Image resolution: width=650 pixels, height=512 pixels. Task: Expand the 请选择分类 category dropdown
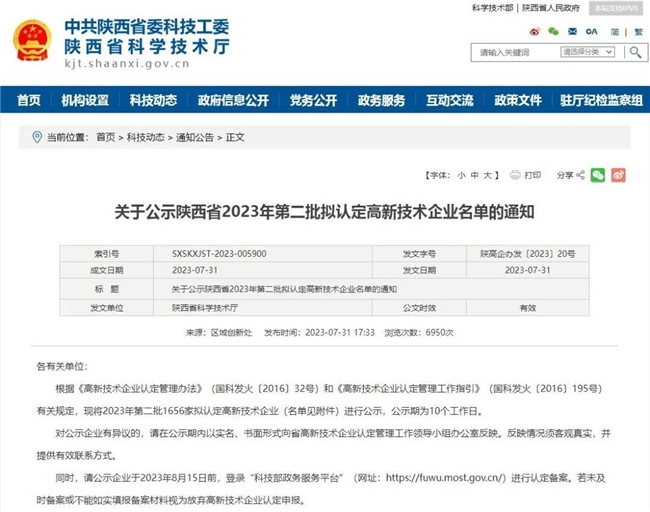[587, 52]
